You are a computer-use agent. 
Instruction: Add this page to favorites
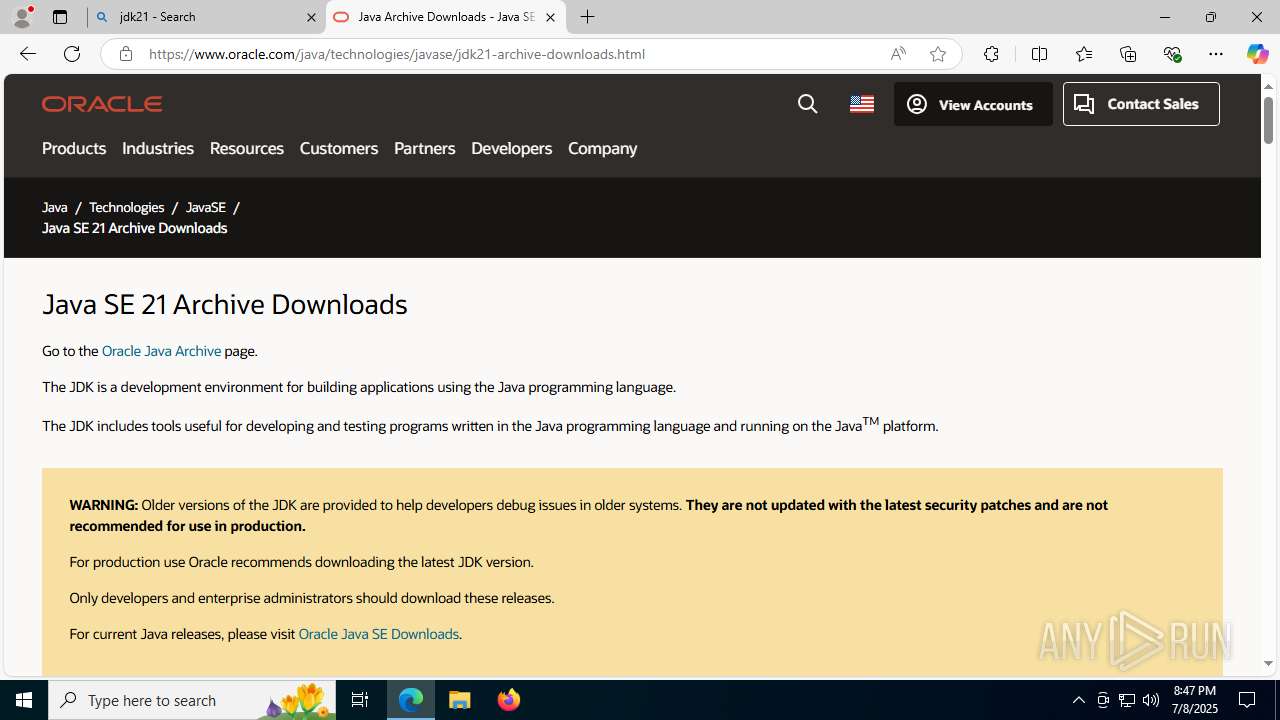pos(938,54)
